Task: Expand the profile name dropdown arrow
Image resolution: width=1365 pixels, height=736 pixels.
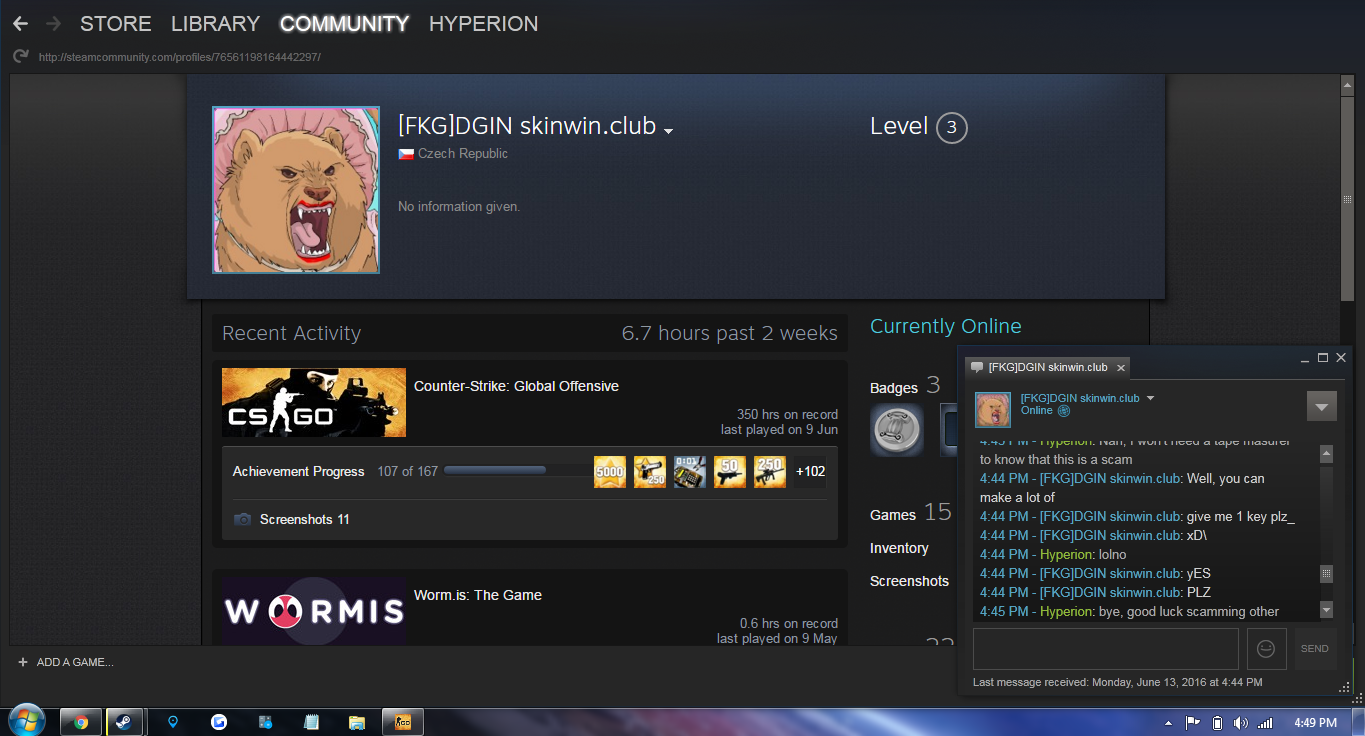Action: tap(668, 130)
